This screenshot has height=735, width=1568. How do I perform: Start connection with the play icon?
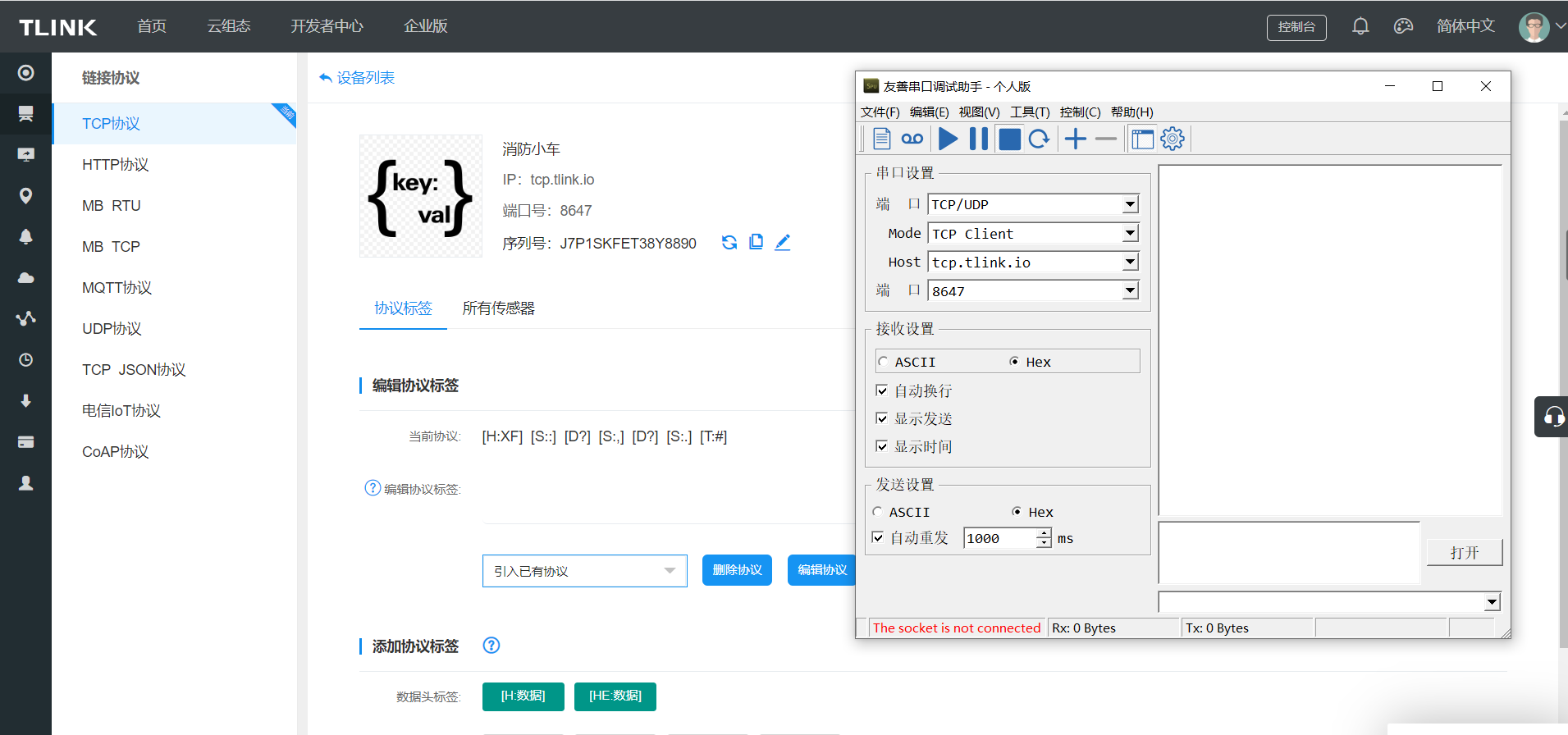pyautogui.click(x=948, y=139)
